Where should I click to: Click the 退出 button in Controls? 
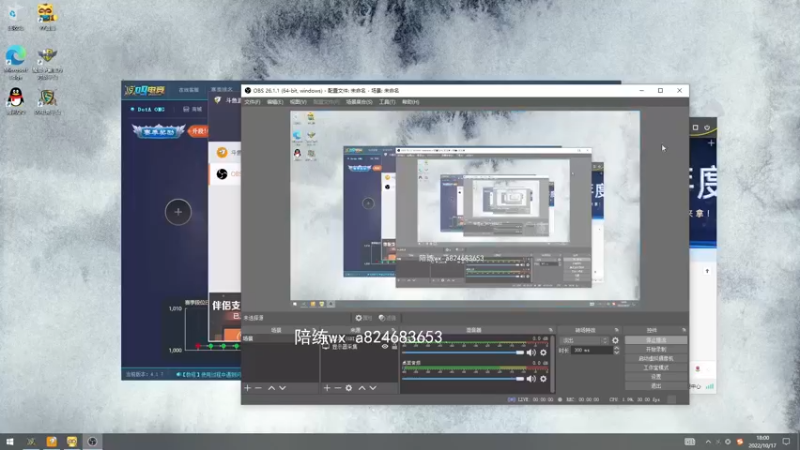click(656, 386)
